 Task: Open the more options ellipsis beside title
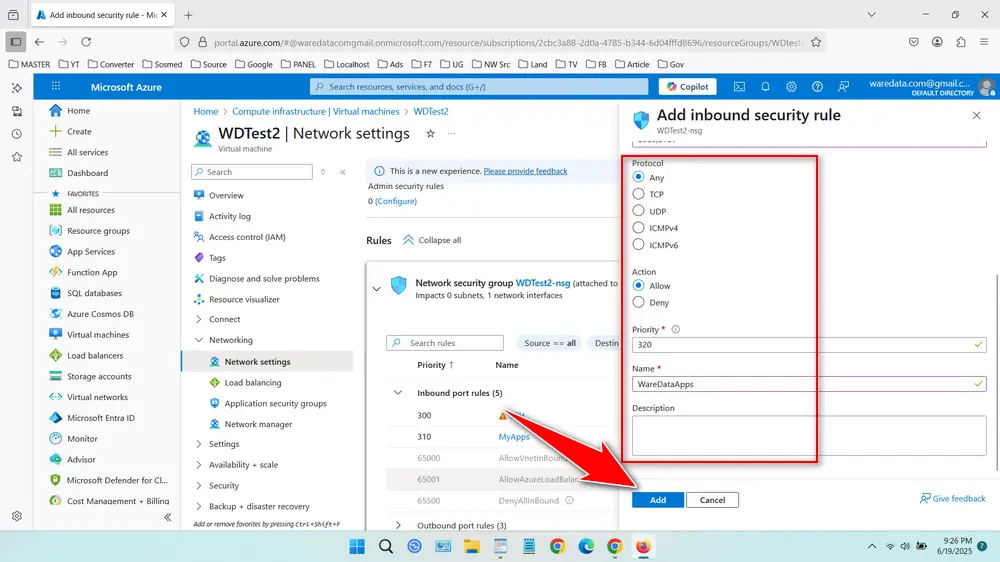click(452, 133)
